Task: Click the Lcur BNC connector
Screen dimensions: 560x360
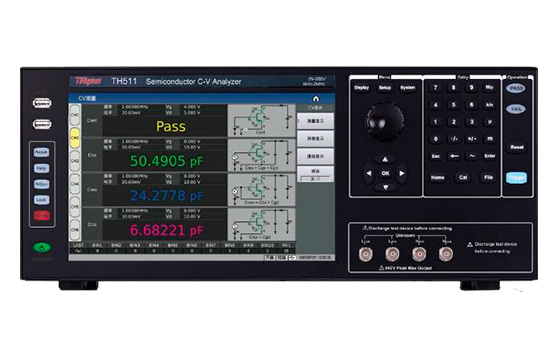Action: click(366, 254)
